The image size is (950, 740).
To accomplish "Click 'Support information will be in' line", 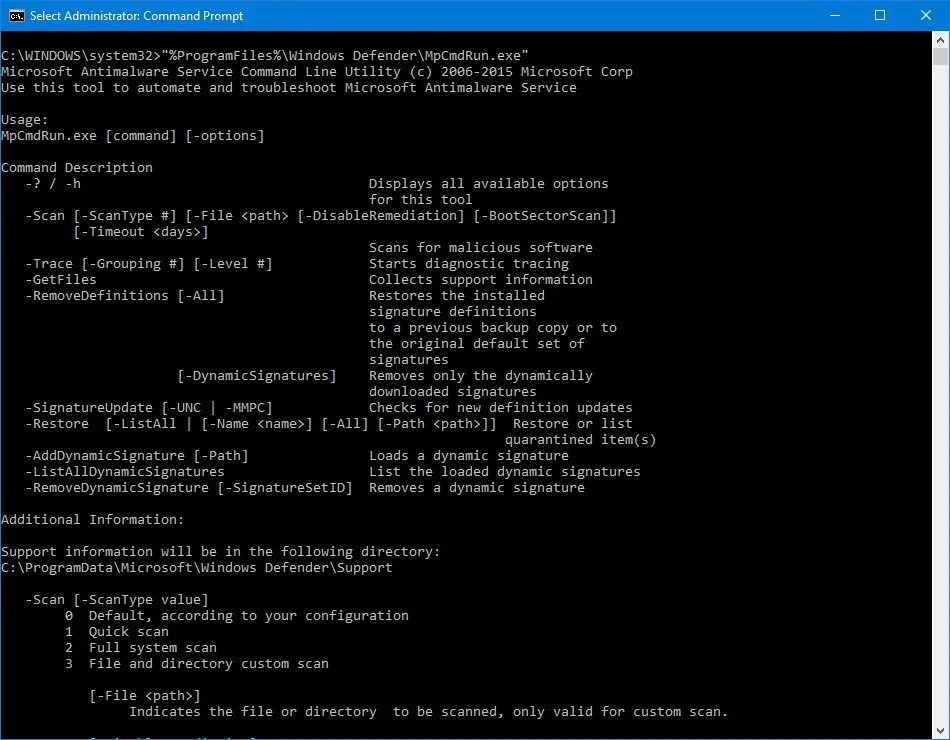I will (x=221, y=552).
